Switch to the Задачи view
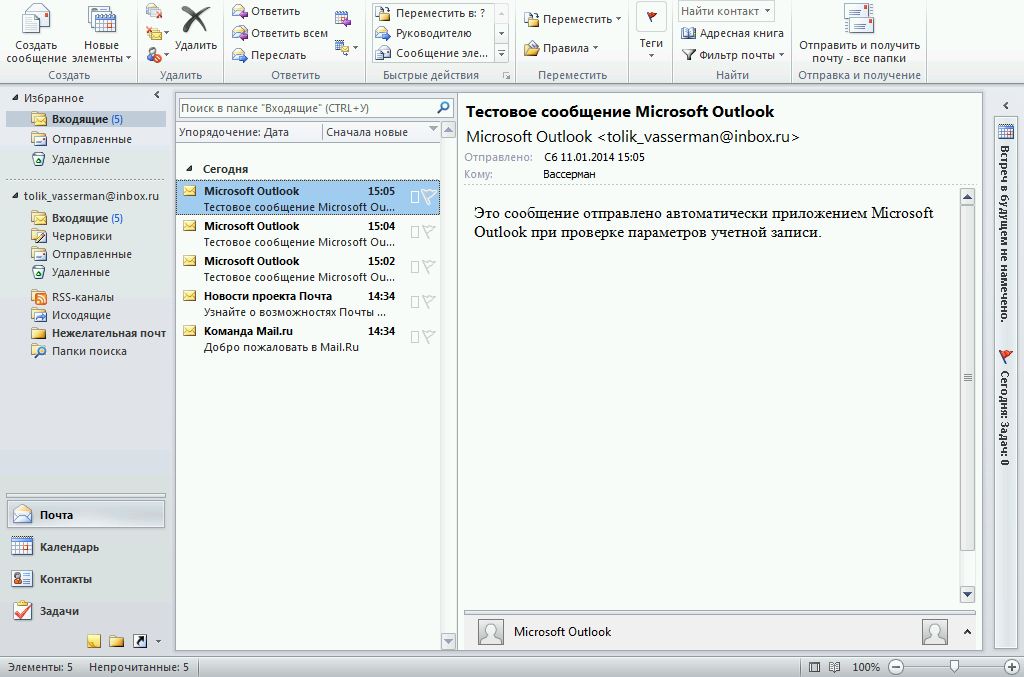Image resolution: width=1024 pixels, height=677 pixels. pyautogui.click(x=86, y=611)
